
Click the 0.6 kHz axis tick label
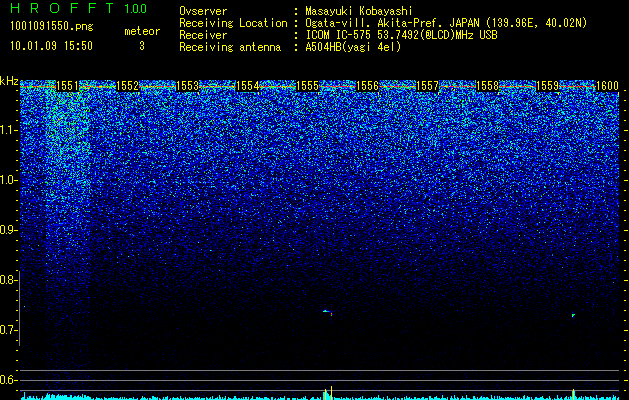pos(8,380)
